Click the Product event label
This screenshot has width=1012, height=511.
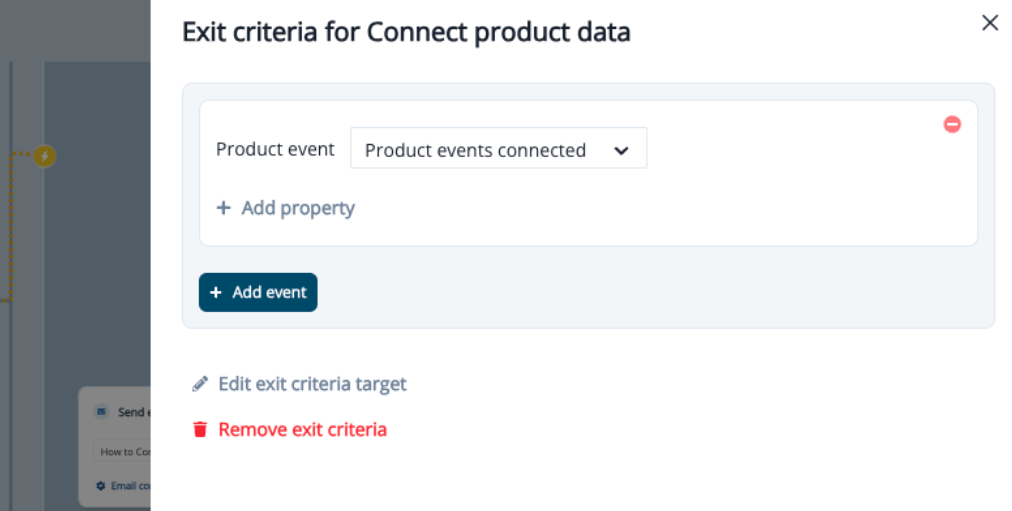click(275, 149)
